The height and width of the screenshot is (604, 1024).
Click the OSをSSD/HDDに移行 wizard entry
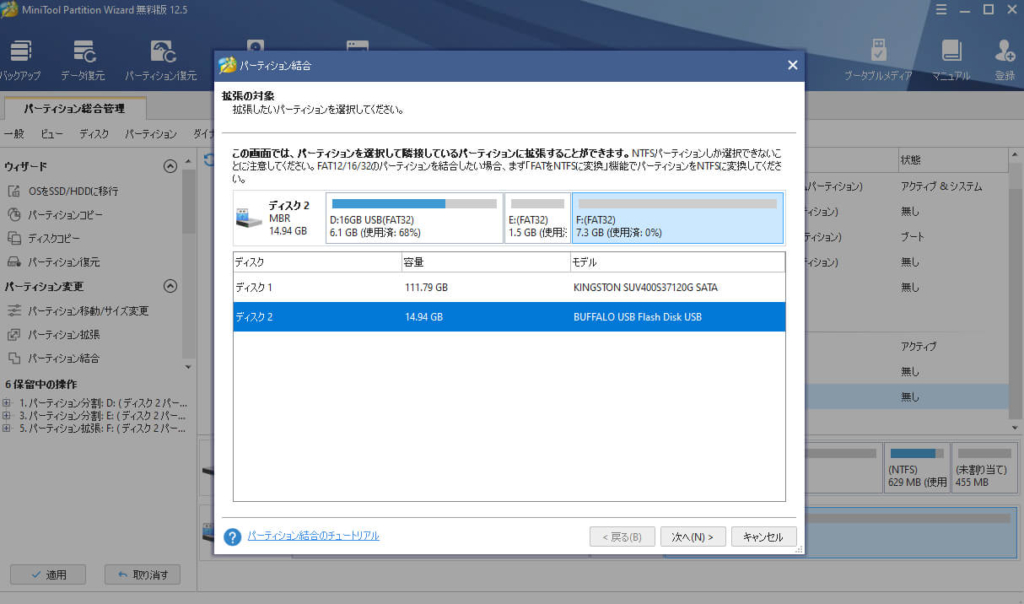[x=73, y=191]
